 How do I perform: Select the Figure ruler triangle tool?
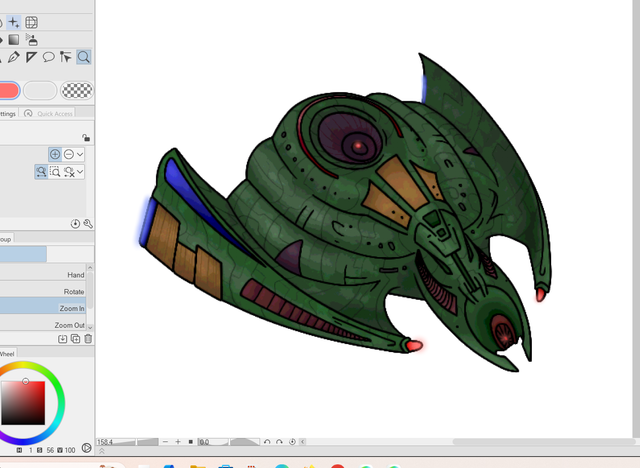[x=31, y=57]
